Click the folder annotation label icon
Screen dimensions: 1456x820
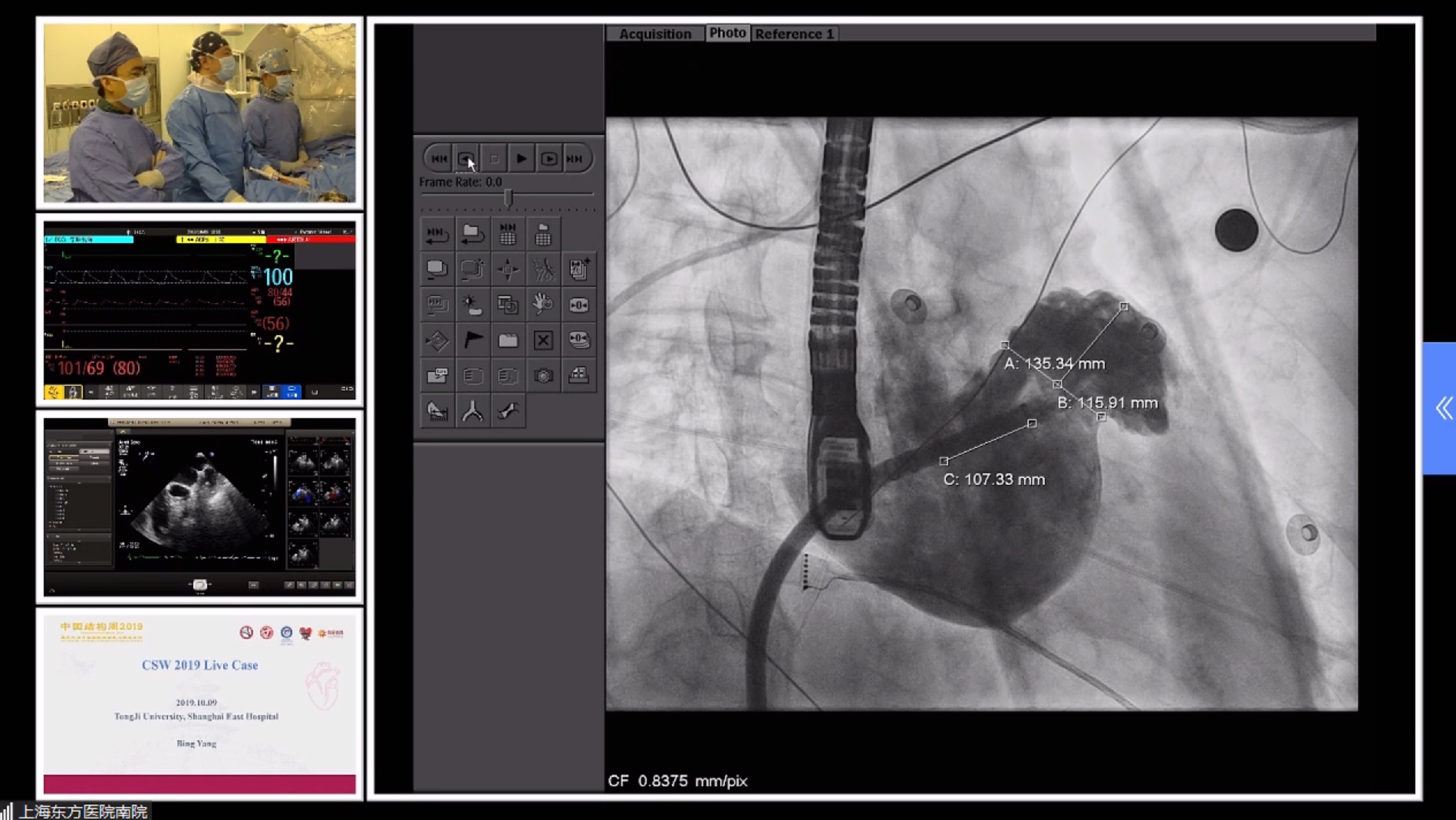437,375
